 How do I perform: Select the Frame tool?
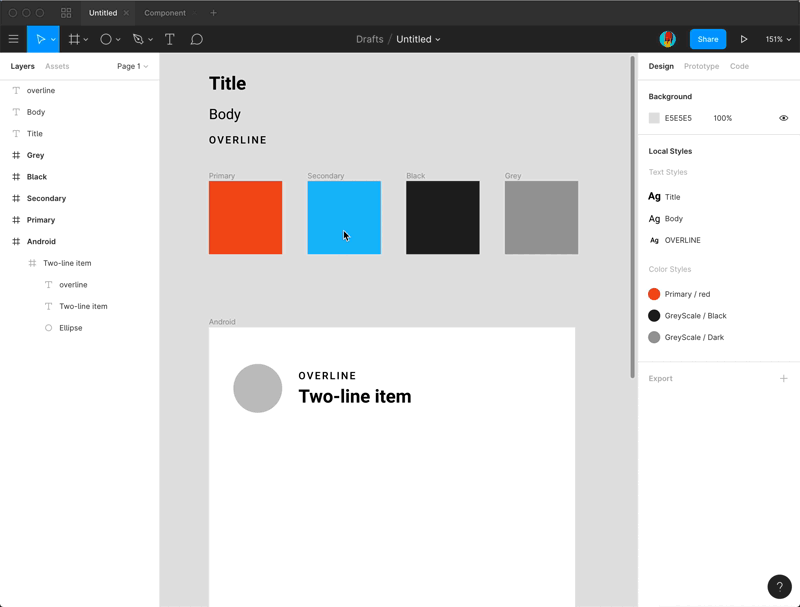click(x=74, y=39)
